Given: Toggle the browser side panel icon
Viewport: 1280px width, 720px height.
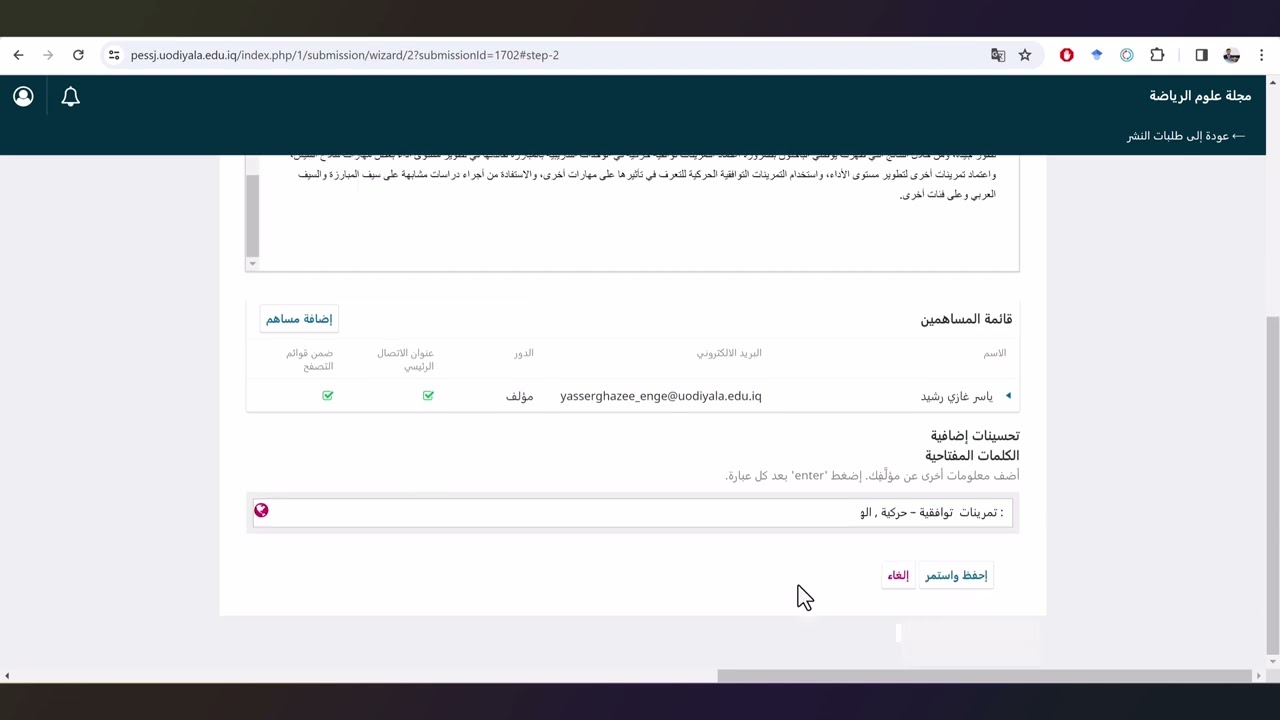Looking at the screenshot, I should pyautogui.click(x=1201, y=55).
